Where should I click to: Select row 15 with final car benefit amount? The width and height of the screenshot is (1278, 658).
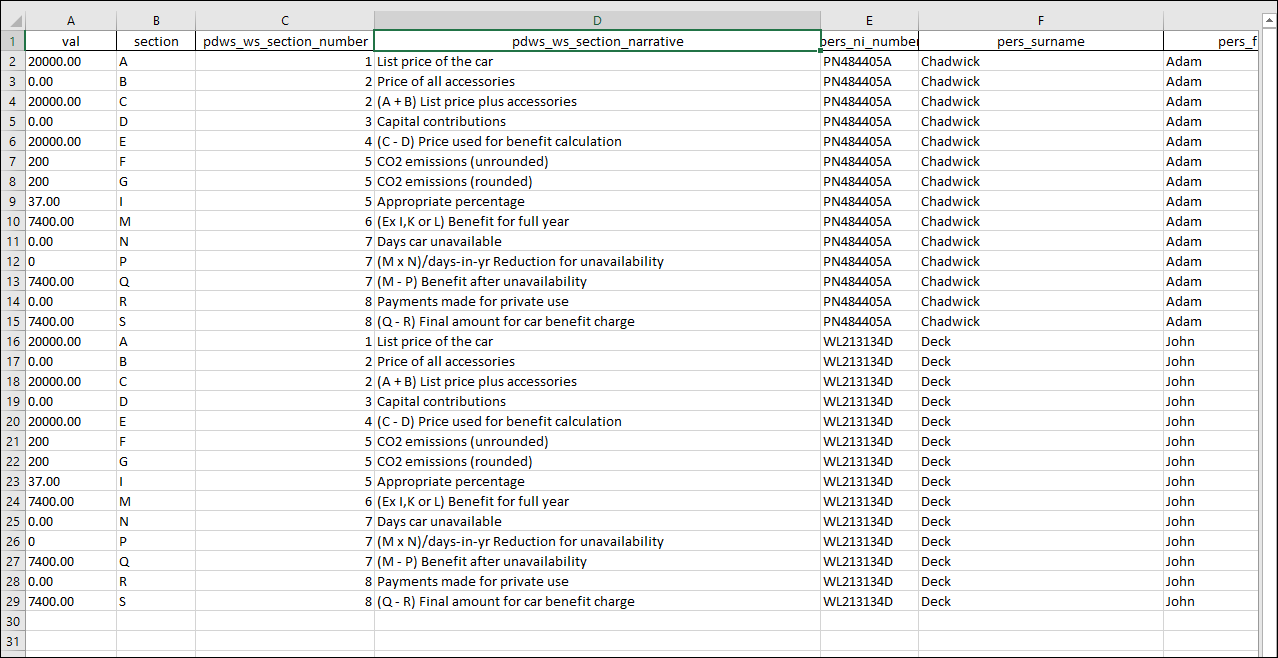tap(12, 321)
